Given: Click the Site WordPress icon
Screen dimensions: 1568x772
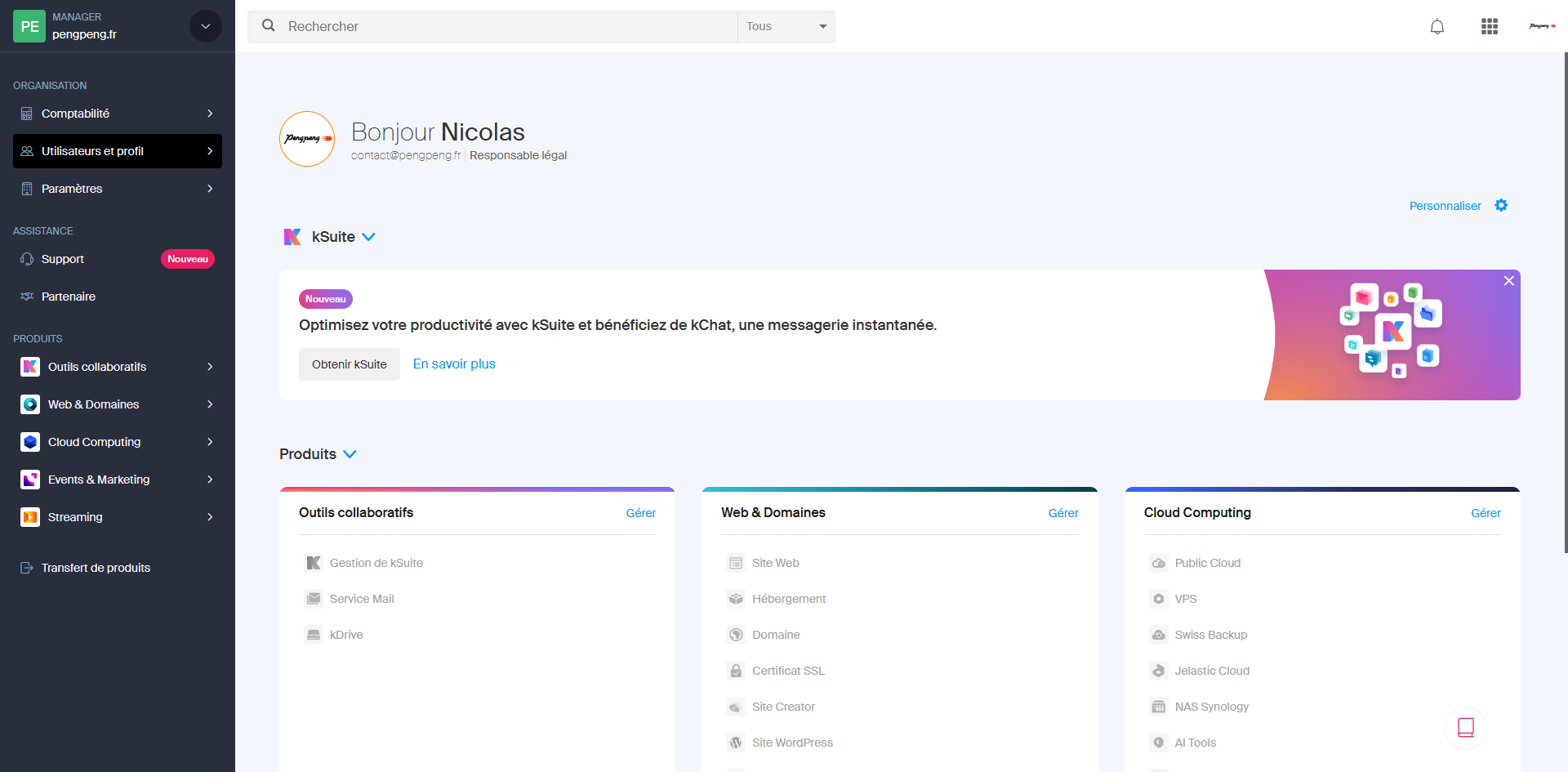Looking at the screenshot, I should [736, 743].
